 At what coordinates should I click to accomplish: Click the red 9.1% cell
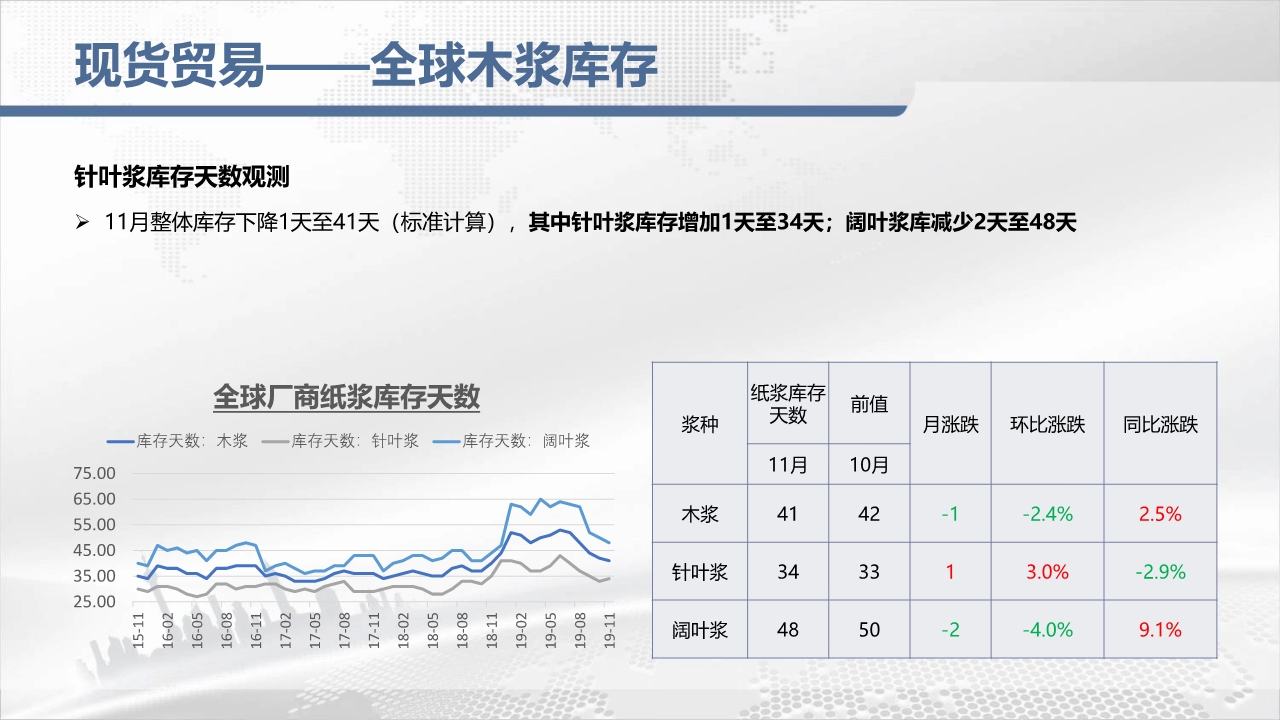[1160, 630]
